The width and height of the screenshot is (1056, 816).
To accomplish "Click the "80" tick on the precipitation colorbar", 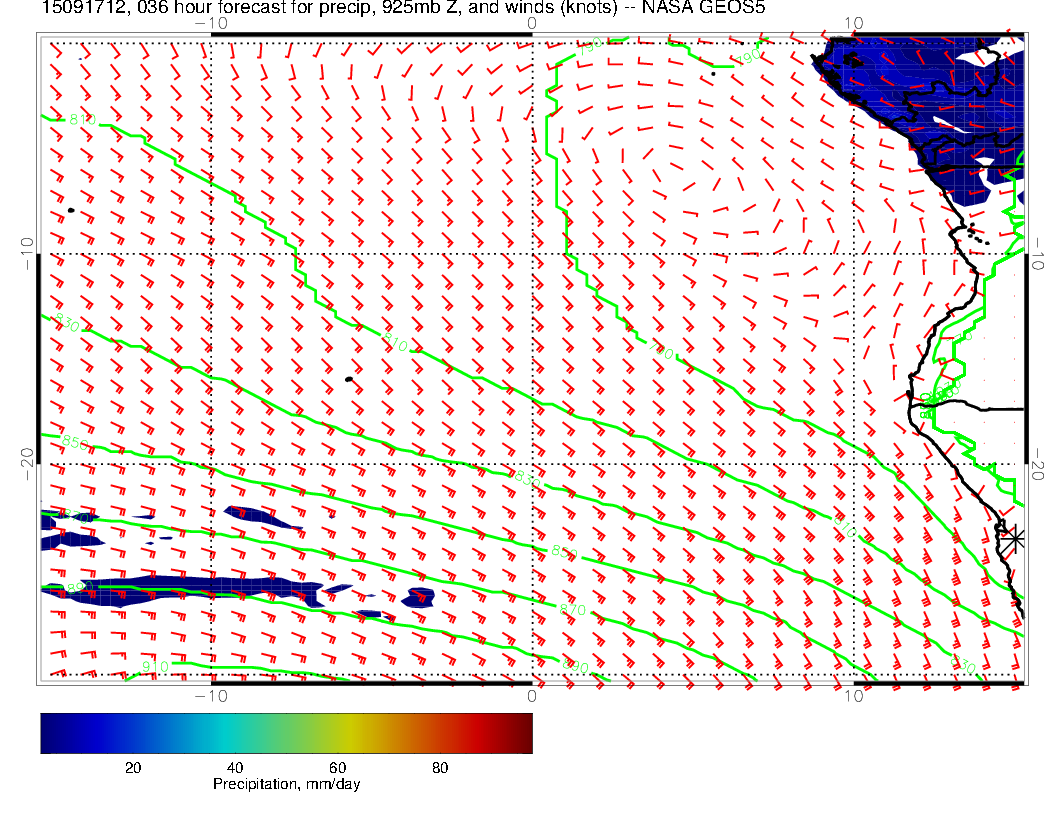I will pyautogui.click(x=439, y=768).
